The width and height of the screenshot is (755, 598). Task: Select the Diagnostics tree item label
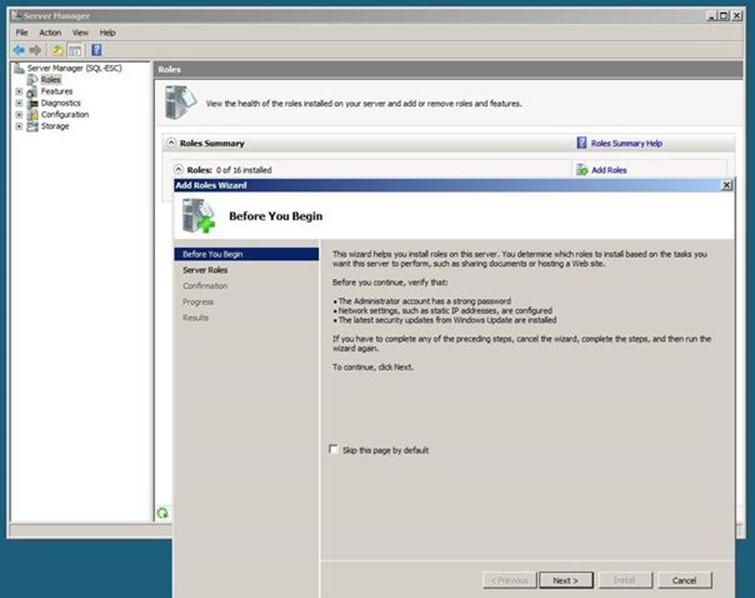[61, 103]
